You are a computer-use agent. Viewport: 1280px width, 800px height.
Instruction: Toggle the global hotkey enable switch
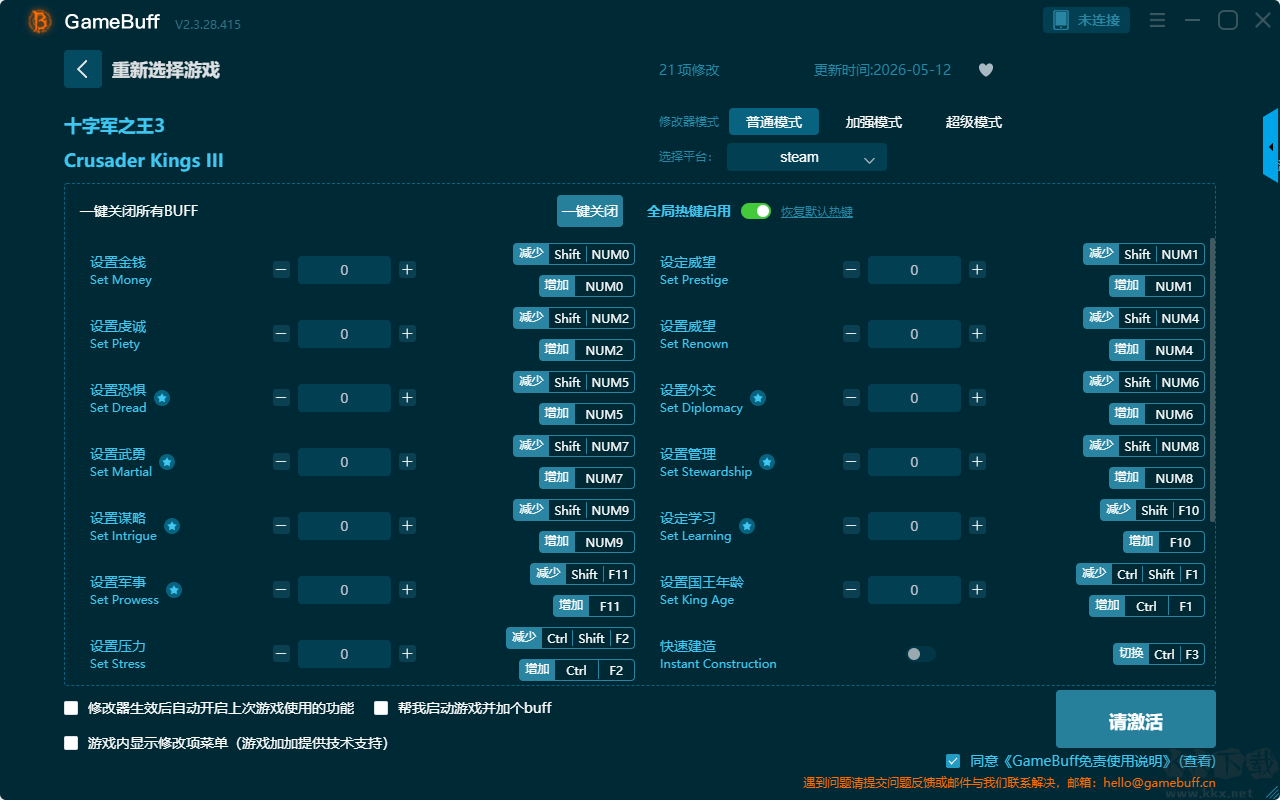(756, 211)
